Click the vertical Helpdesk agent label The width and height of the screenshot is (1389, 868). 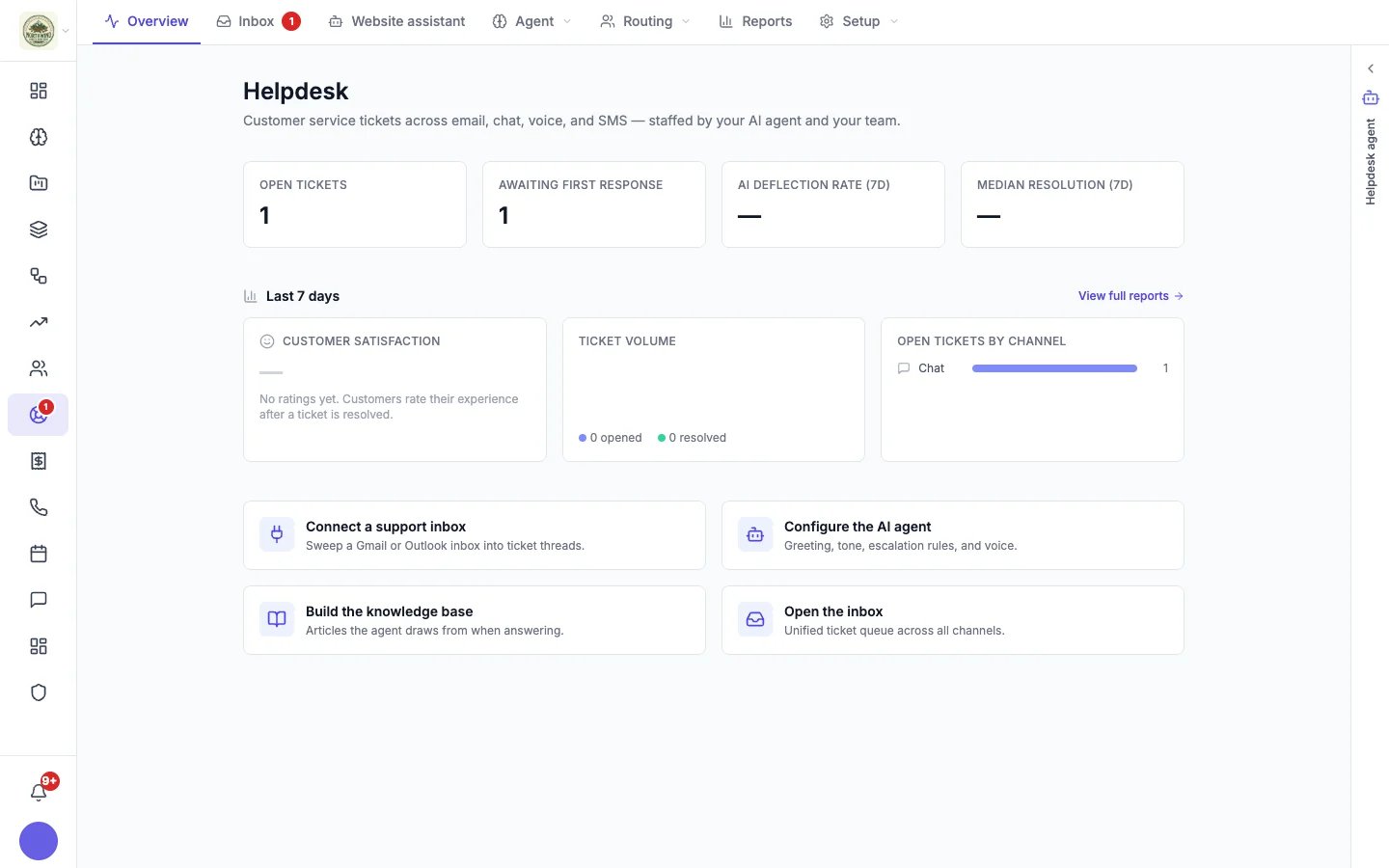[x=1371, y=162]
